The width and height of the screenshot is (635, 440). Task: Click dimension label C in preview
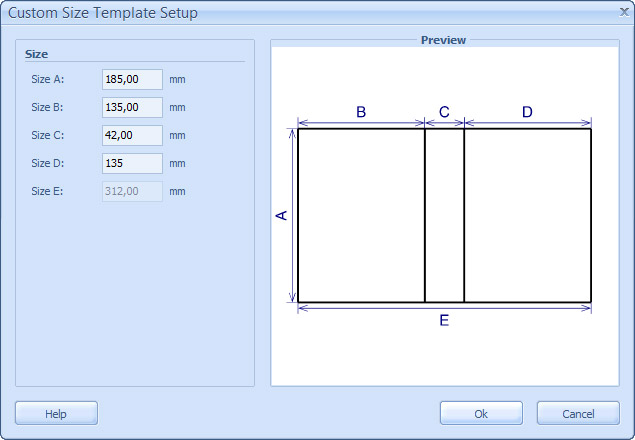[x=444, y=112]
